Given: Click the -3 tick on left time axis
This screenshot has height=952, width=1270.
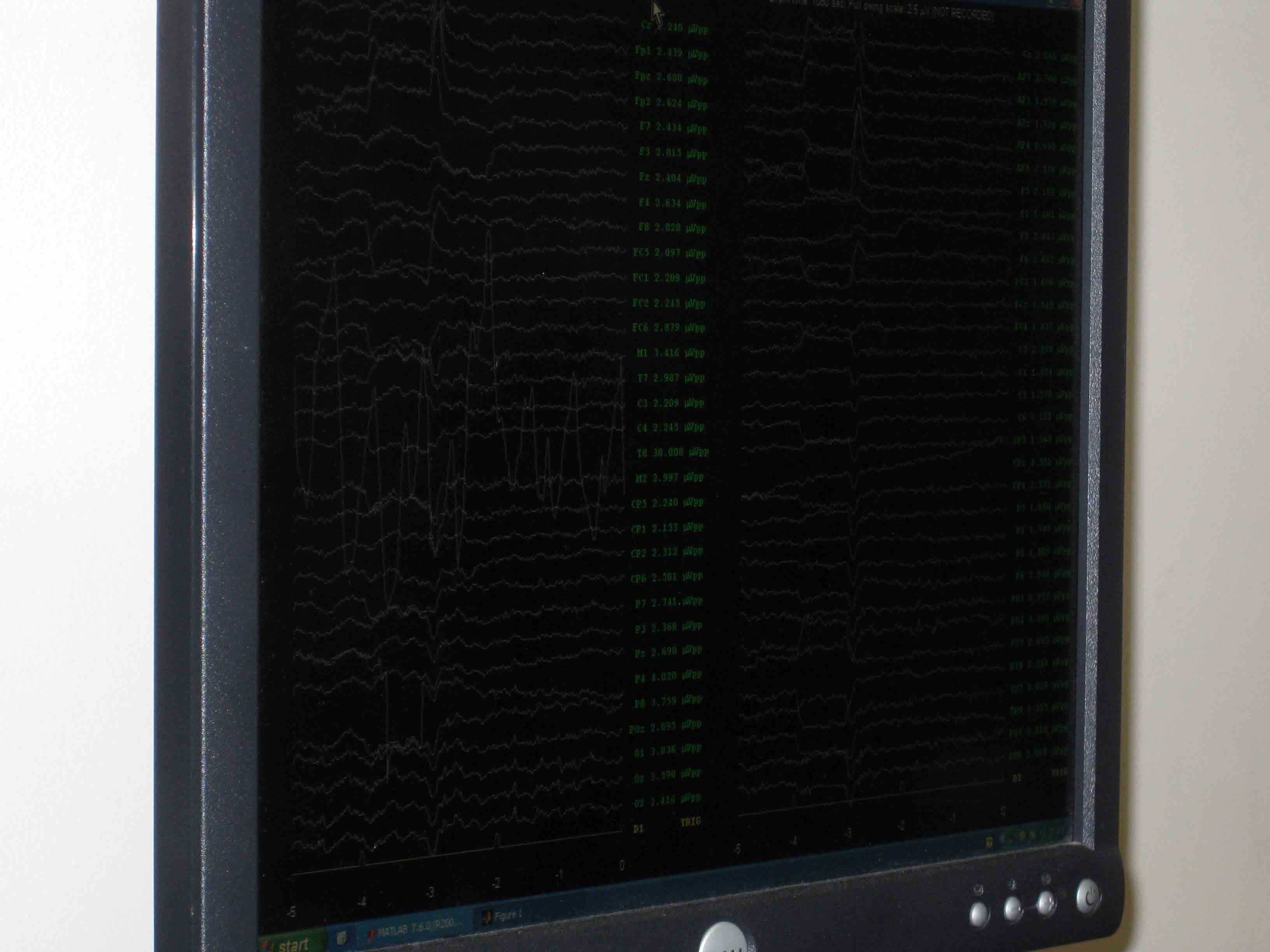Looking at the screenshot, I should 431,893.
